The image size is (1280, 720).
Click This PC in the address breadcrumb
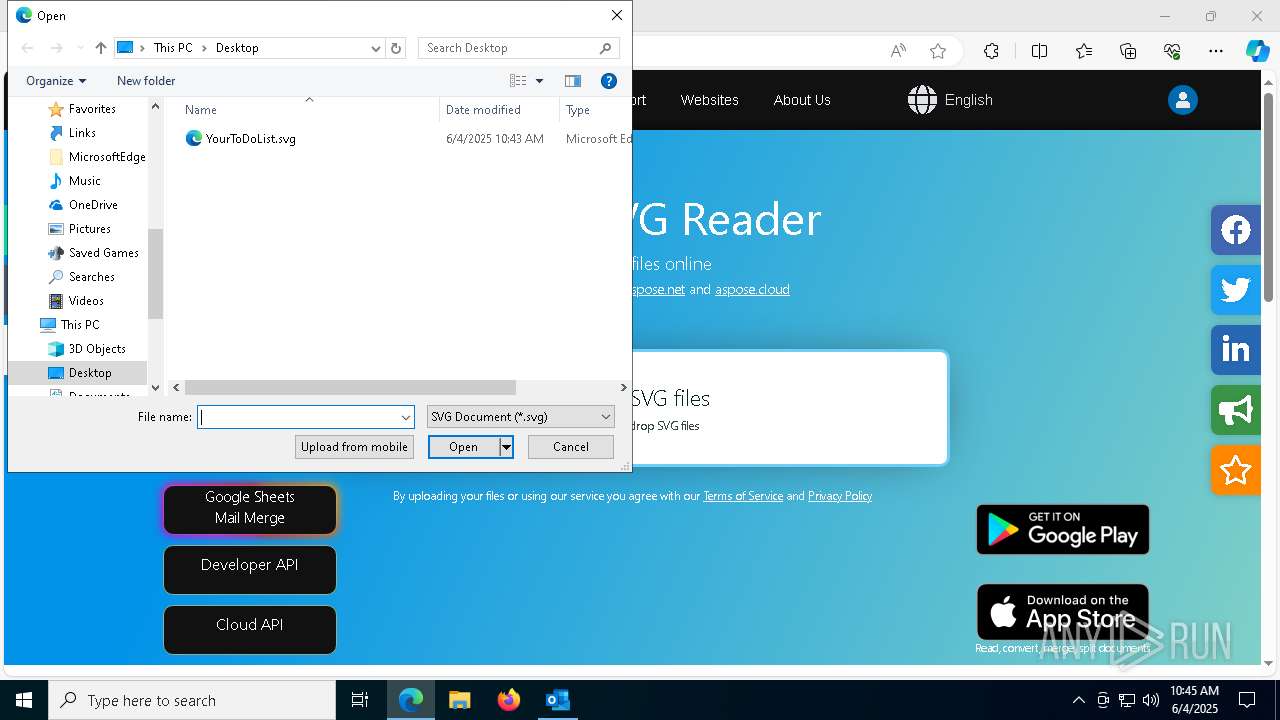172,48
